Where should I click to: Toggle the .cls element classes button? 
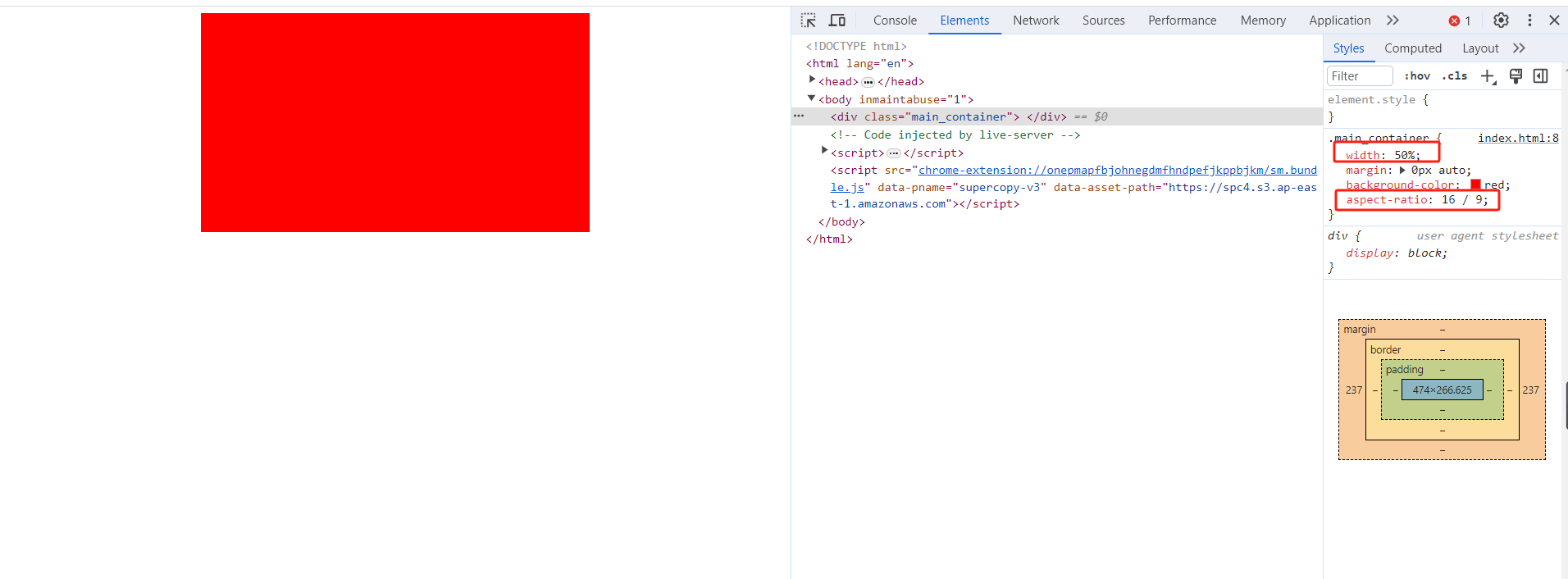(1455, 76)
